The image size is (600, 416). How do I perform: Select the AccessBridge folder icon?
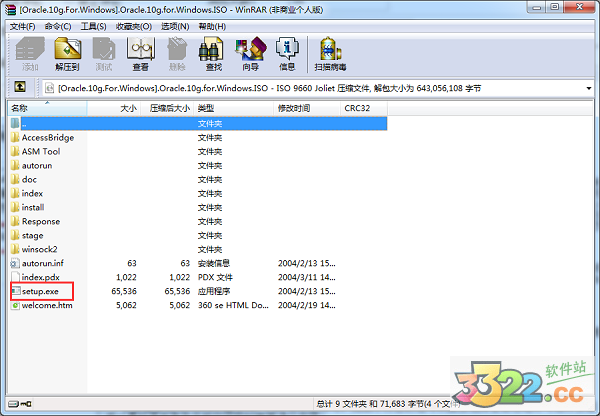click(x=15, y=137)
